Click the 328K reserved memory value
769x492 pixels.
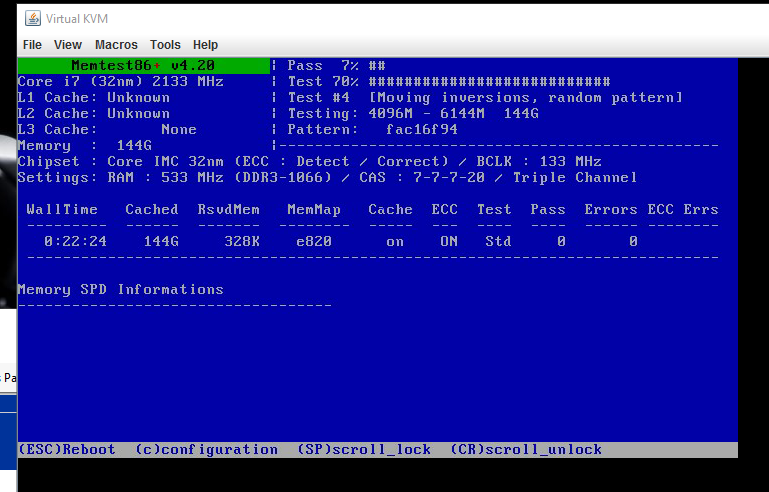tap(242, 241)
